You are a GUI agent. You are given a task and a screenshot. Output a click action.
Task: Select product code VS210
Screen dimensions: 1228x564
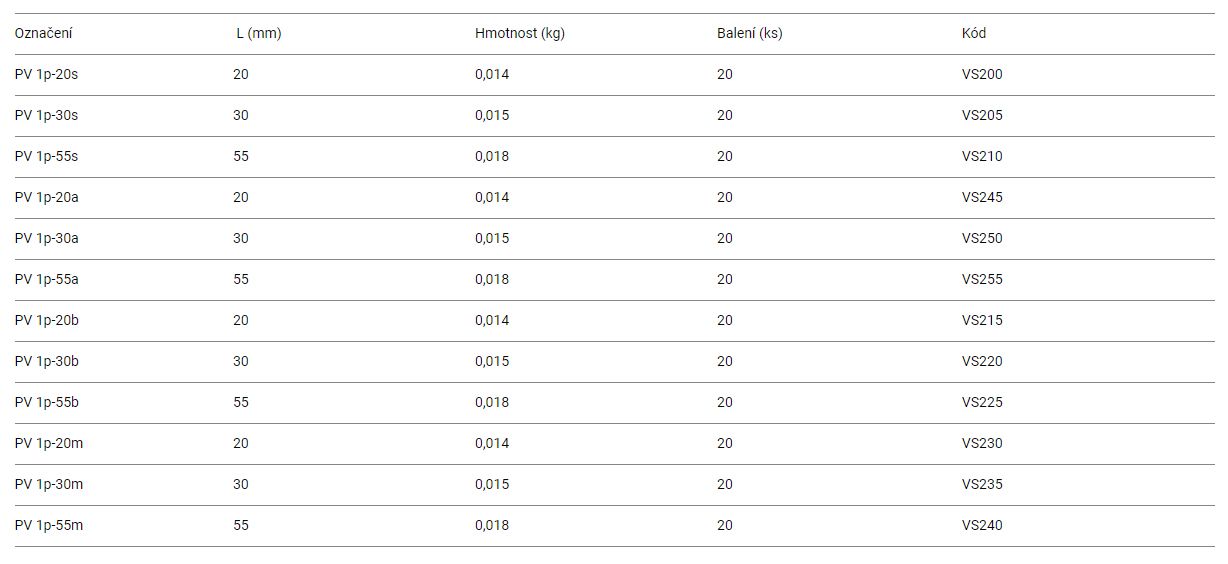pyautogui.click(x=982, y=156)
